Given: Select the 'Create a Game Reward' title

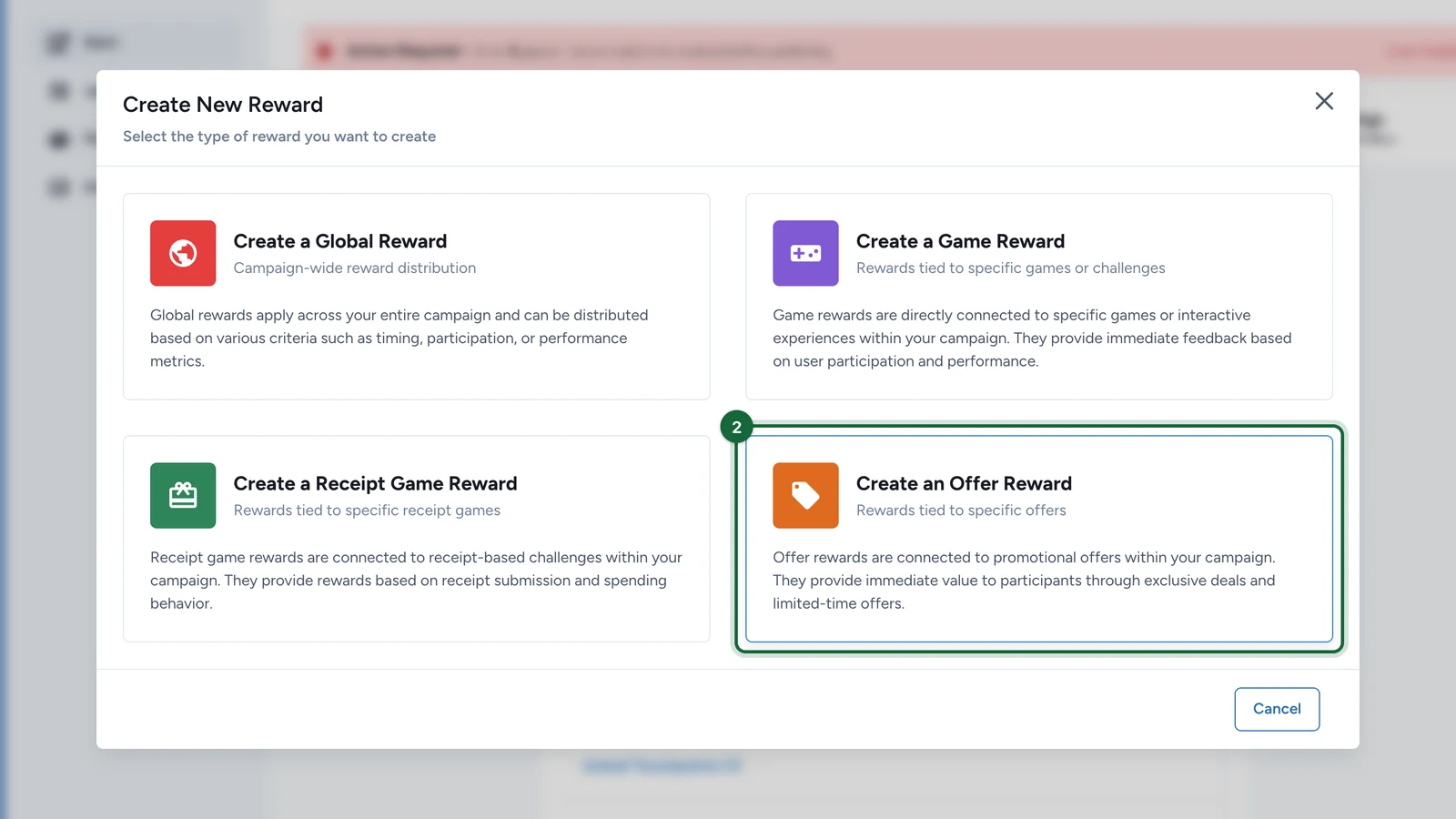Looking at the screenshot, I should (x=960, y=241).
